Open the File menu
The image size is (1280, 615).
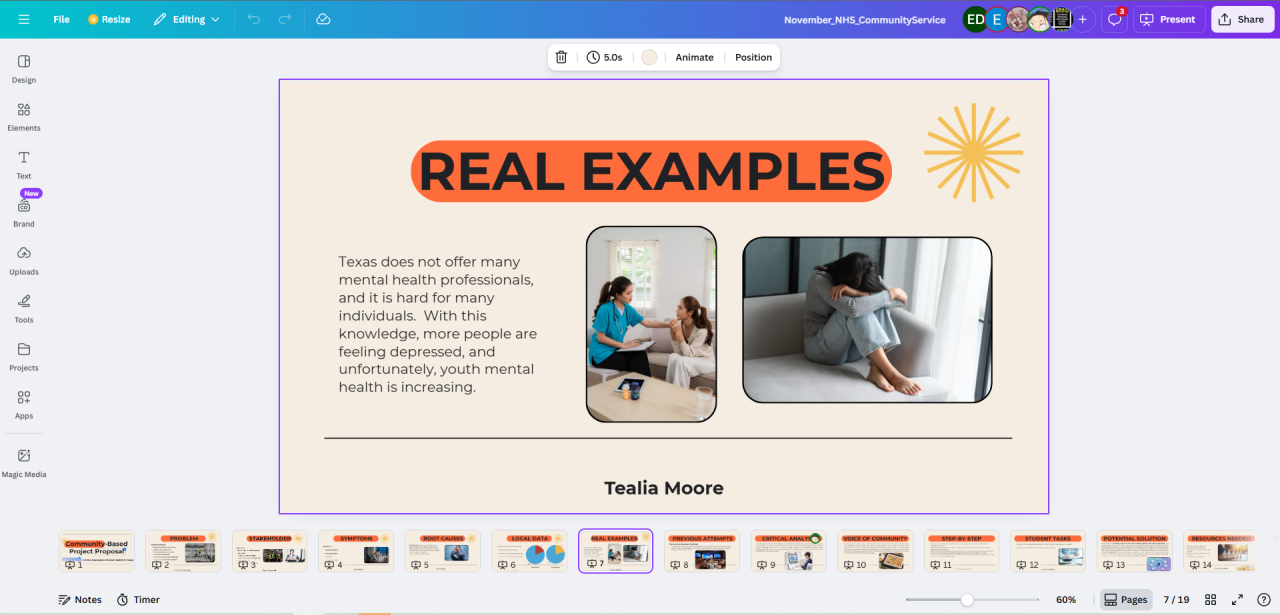[x=62, y=19]
